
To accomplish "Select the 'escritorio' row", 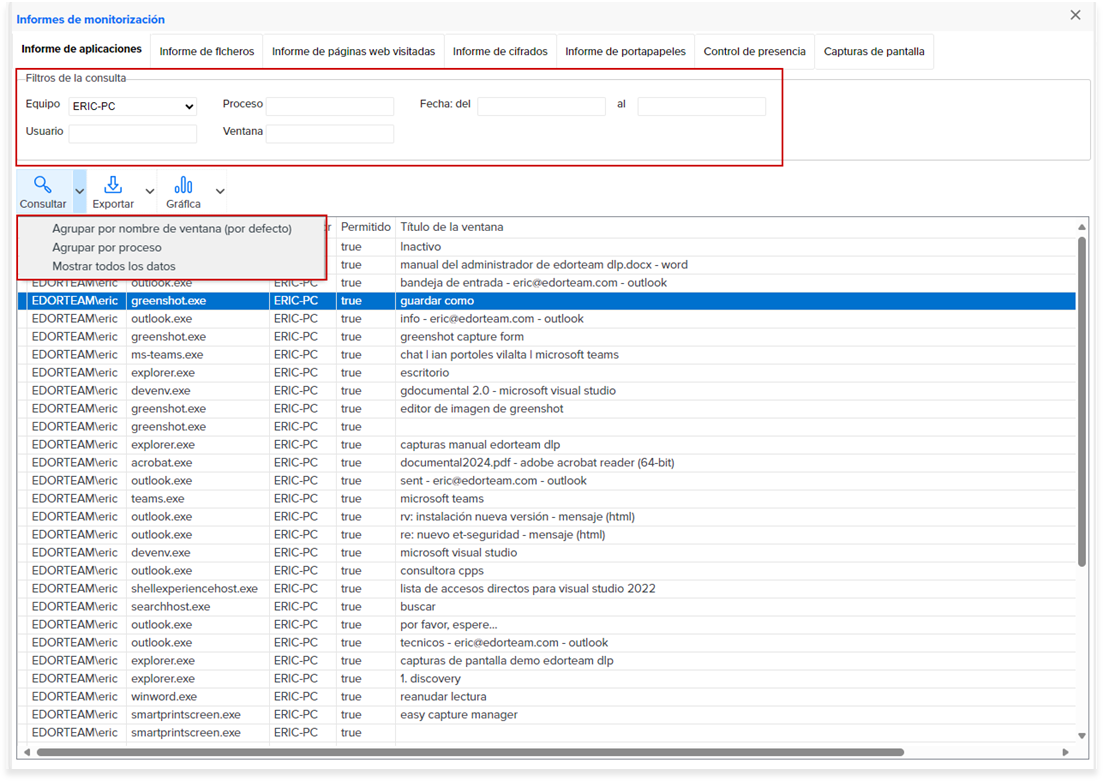I will pos(547,373).
